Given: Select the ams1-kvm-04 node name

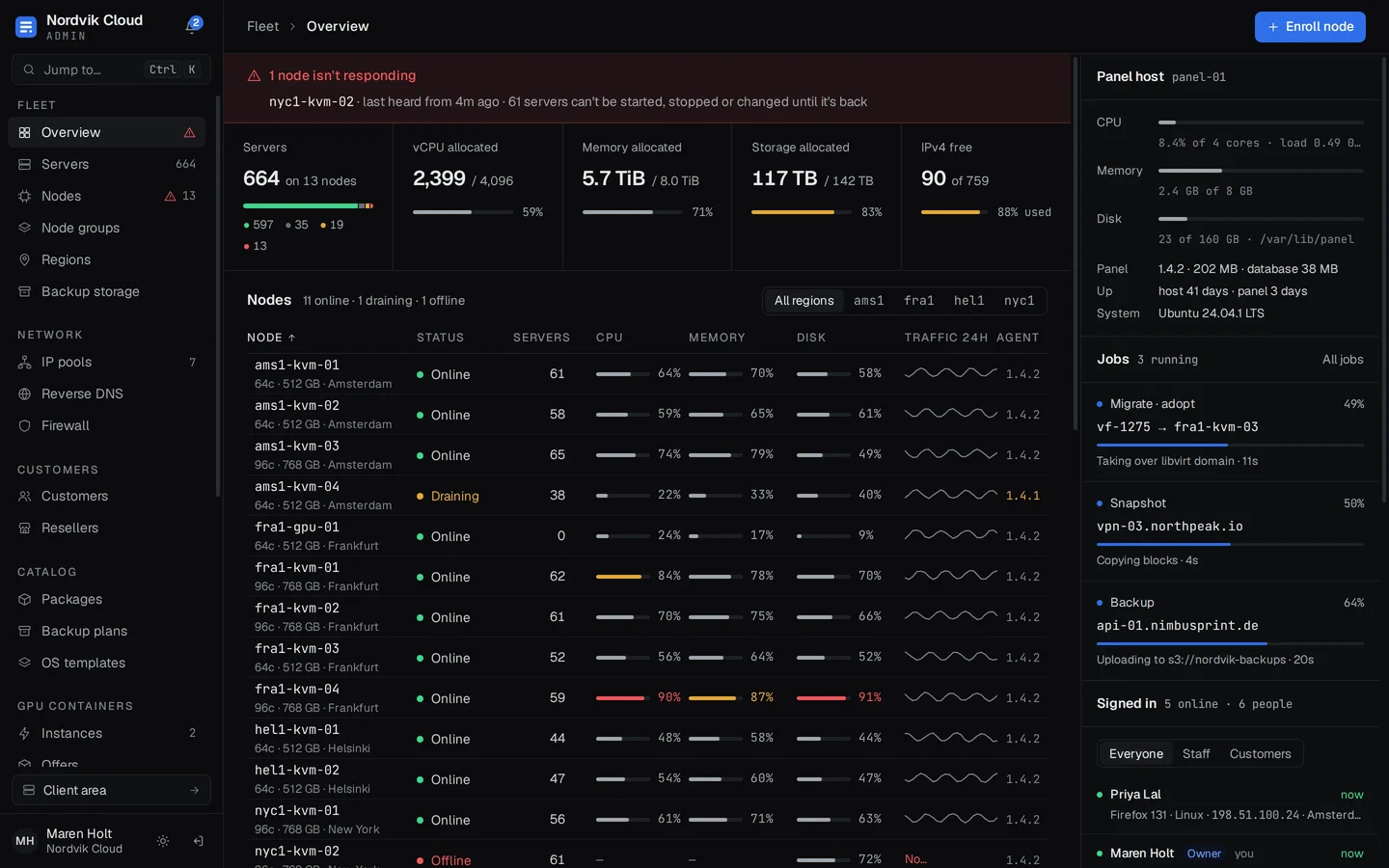Looking at the screenshot, I should pos(297,487).
